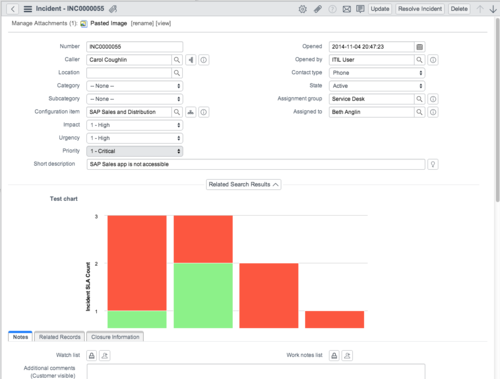This screenshot has height=379, width=500.
Task: Open the Contact type dropdown
Action: (x=377, y=73)
